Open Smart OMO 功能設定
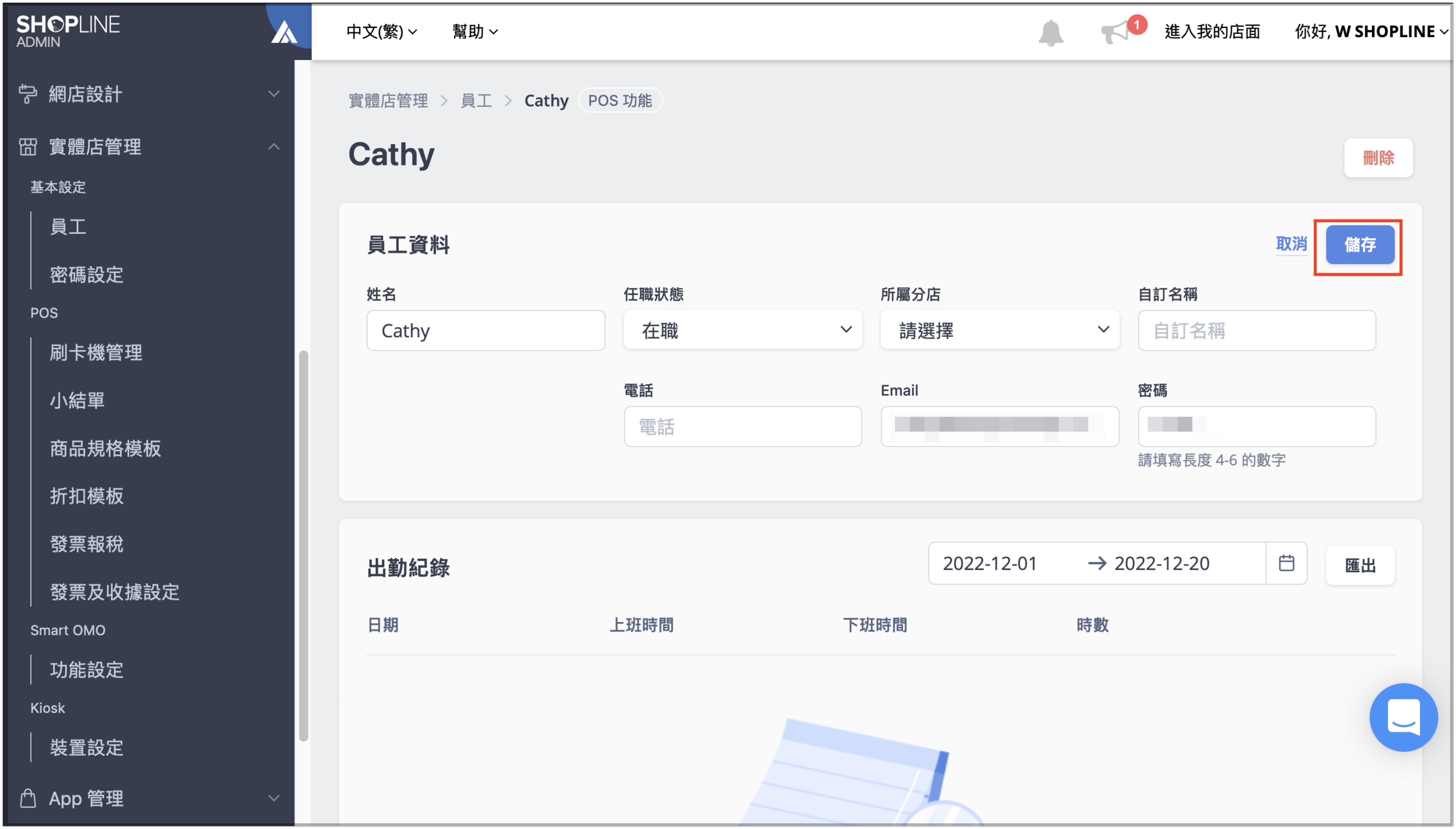This screenshot has height=829, width=1456. [87, 669]
